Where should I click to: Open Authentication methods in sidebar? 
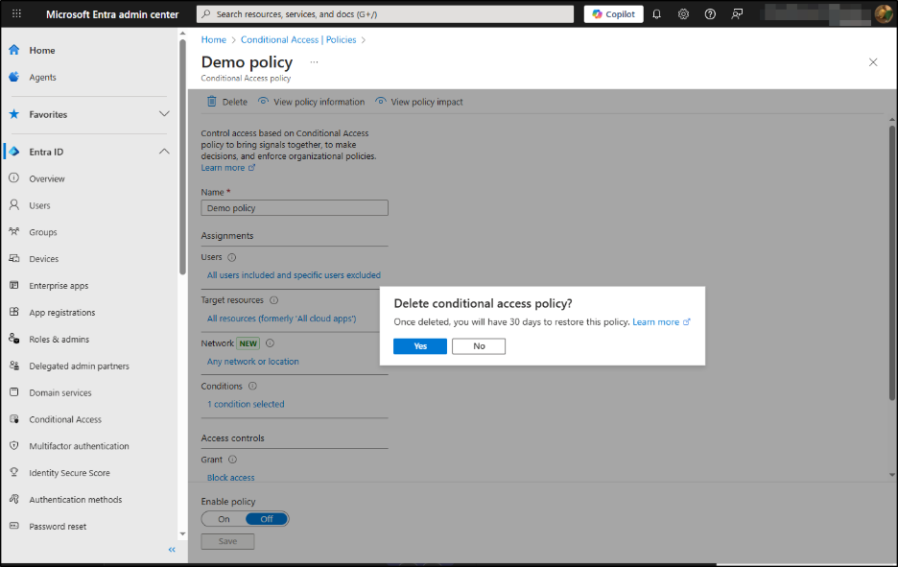tap(76, 499)
